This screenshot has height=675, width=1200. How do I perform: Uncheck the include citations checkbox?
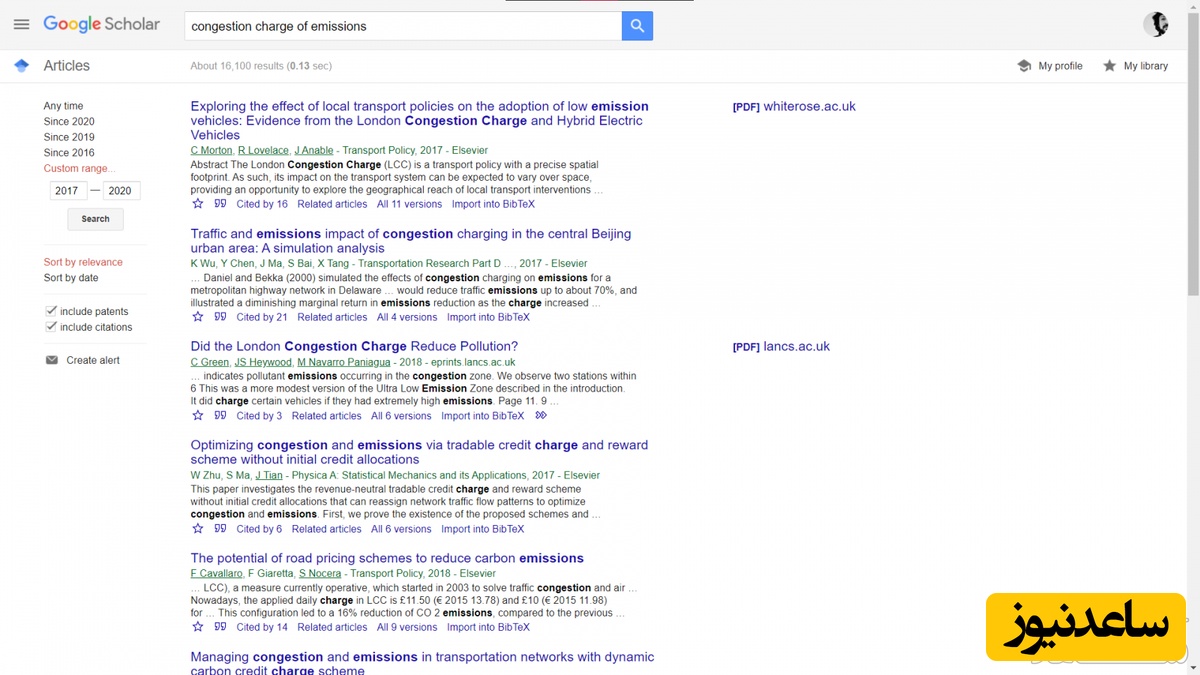point(51,327)
